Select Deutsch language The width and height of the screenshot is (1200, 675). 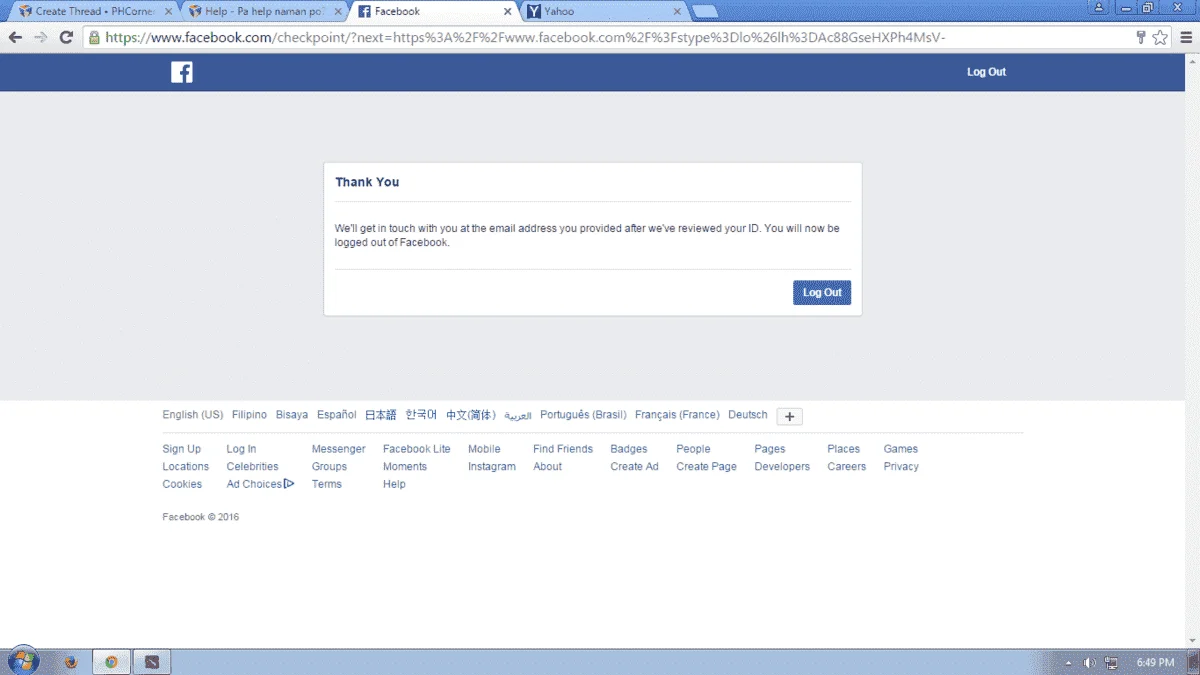coord(748,415)
